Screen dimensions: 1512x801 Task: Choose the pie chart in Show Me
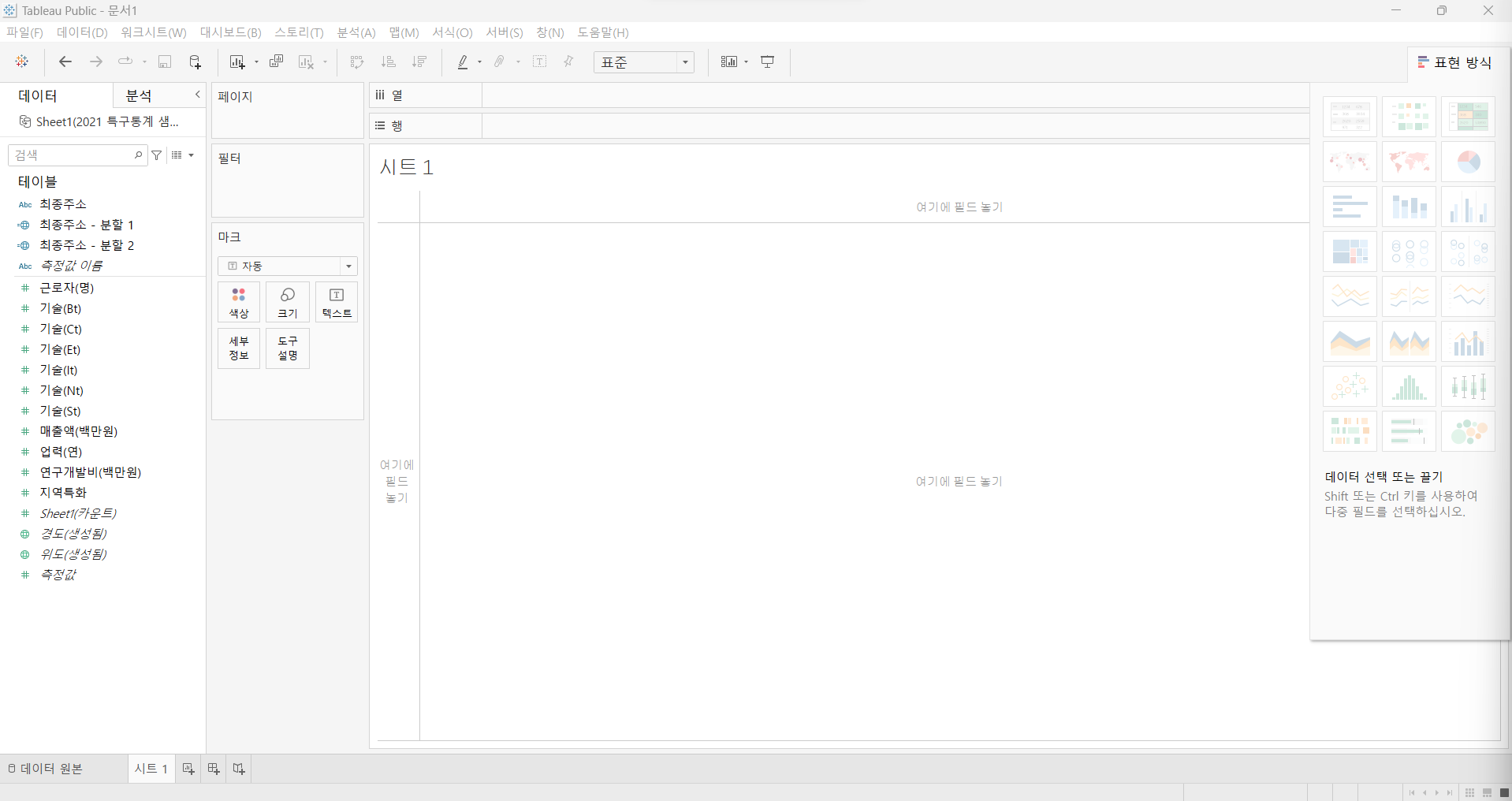(1468, 162)
